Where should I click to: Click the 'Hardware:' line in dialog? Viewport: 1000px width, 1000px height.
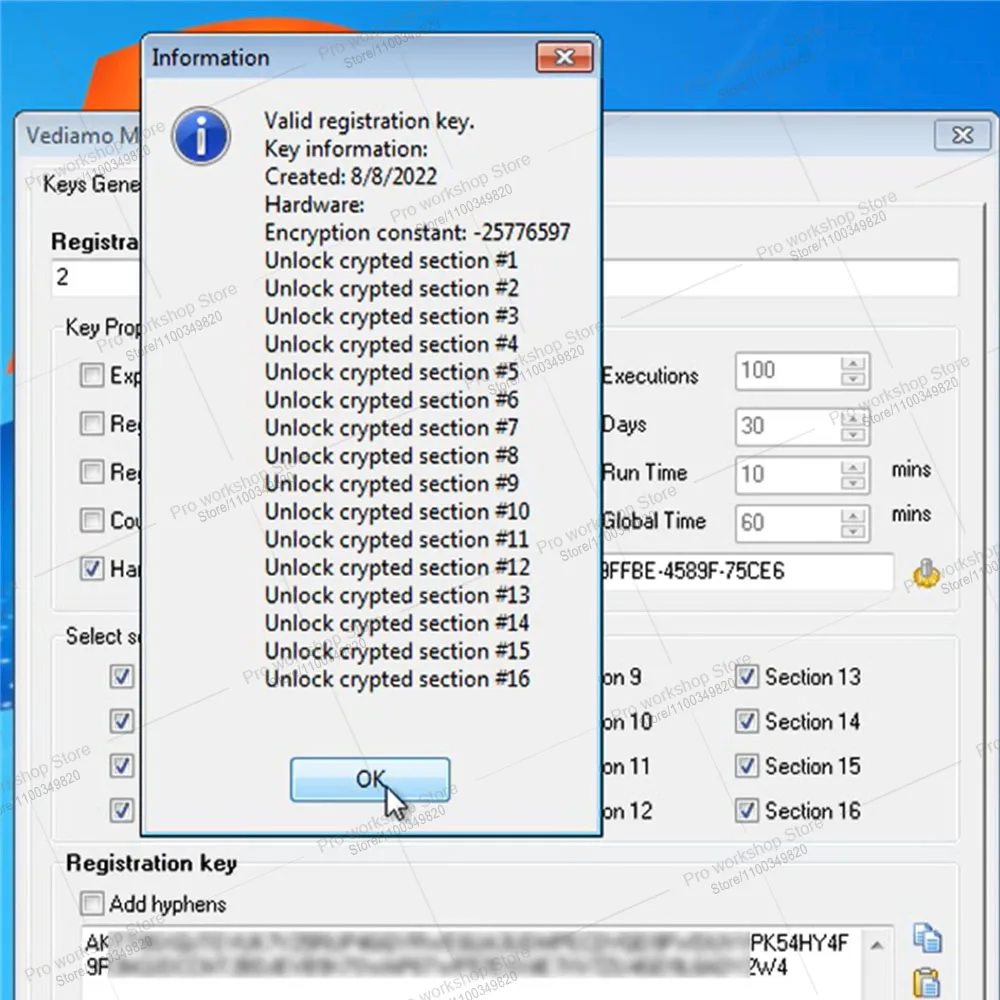[314, 204]
